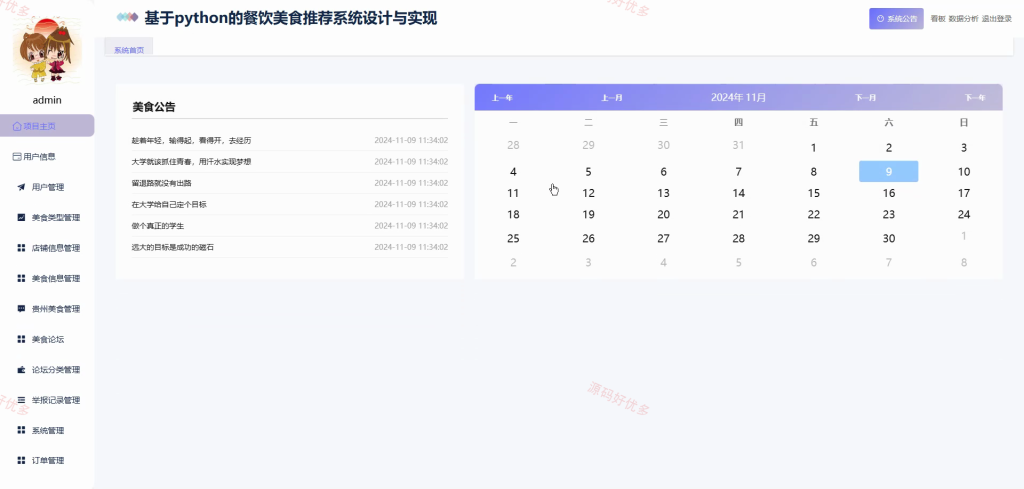Select November 10 in calendar
This screenshot has height=489, width=1024.
pyautogui.click(x=964, y=172)
